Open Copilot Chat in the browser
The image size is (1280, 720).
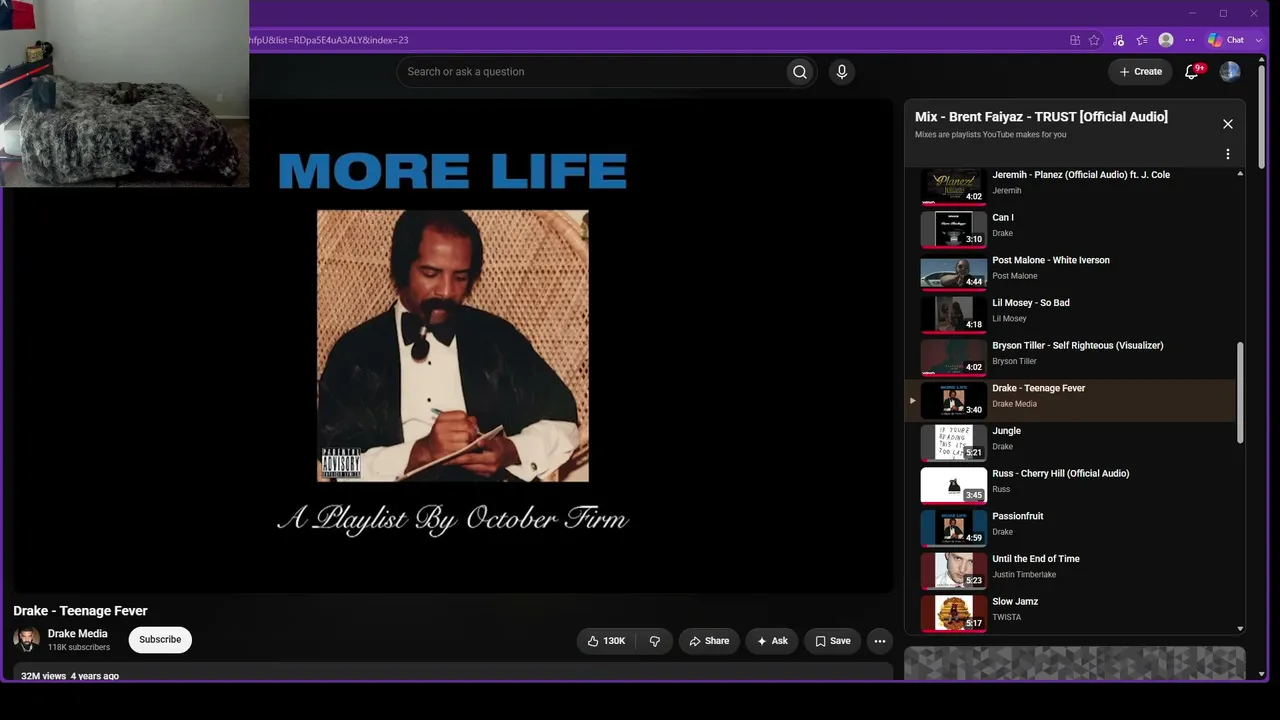(x=1226, y=40)
